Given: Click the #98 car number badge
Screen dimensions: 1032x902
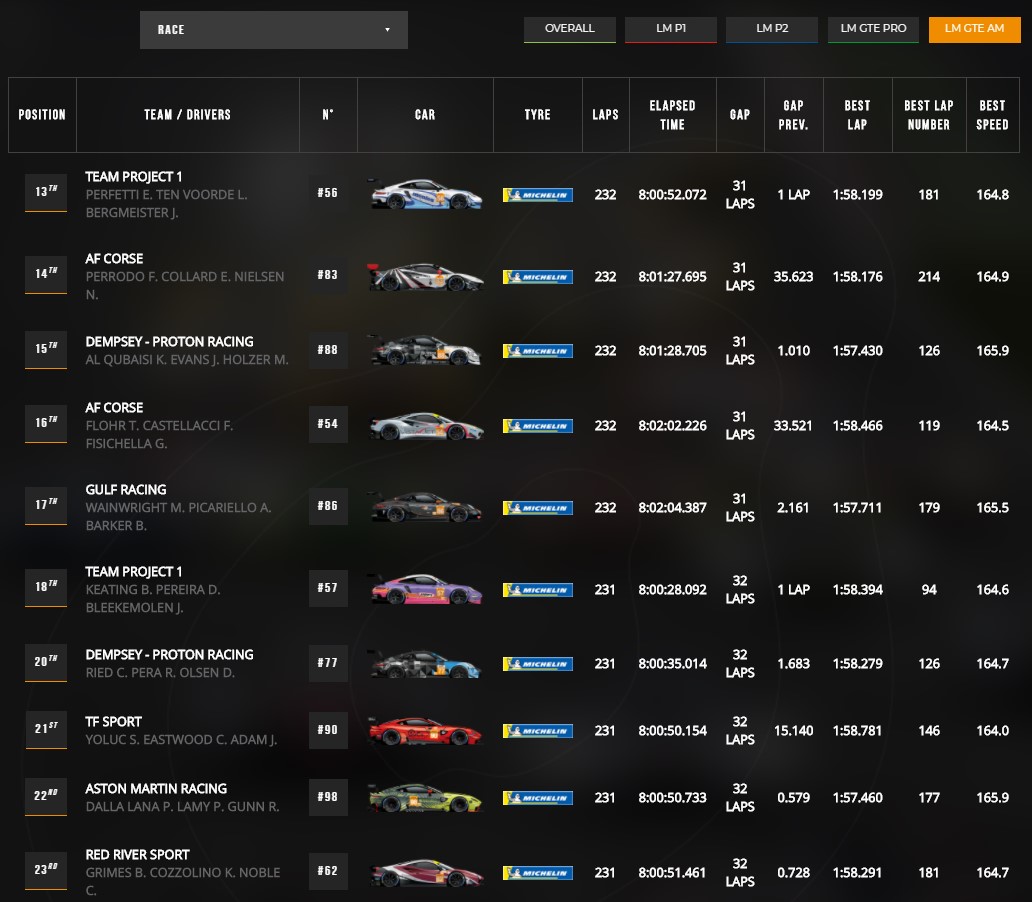Looking at the screenshot, I should (328, 797).
